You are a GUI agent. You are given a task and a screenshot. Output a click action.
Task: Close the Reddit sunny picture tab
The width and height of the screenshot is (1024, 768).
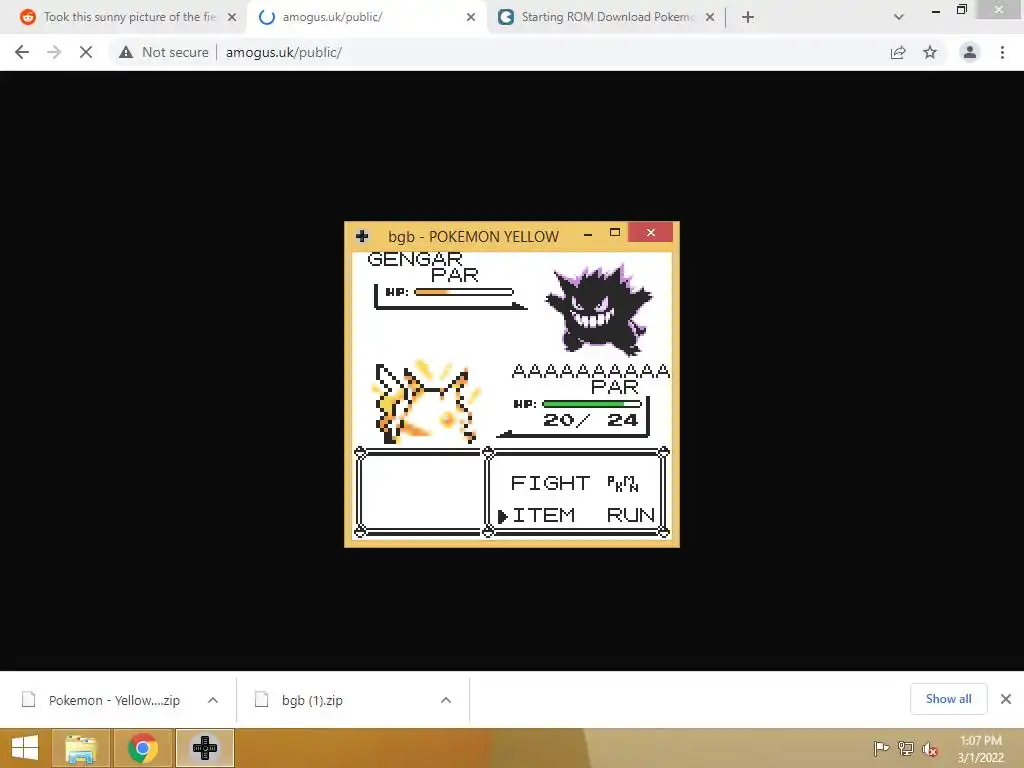(232, 17)
